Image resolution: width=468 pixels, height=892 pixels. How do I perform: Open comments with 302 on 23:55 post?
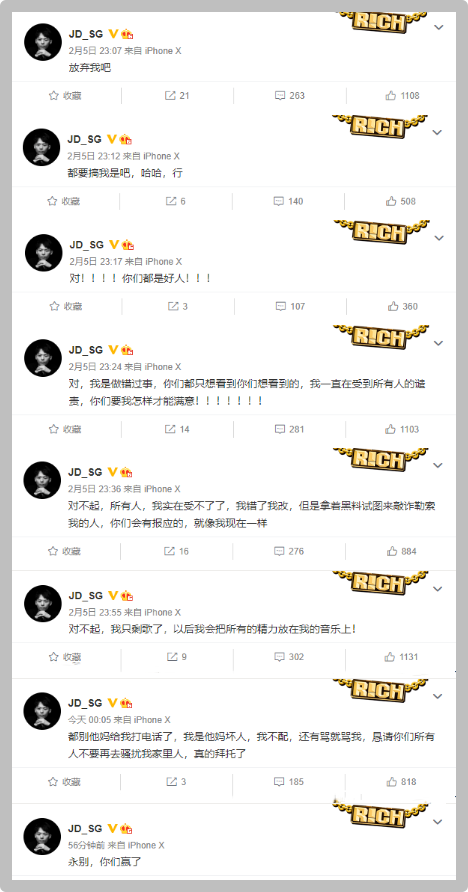pos(289,657)
